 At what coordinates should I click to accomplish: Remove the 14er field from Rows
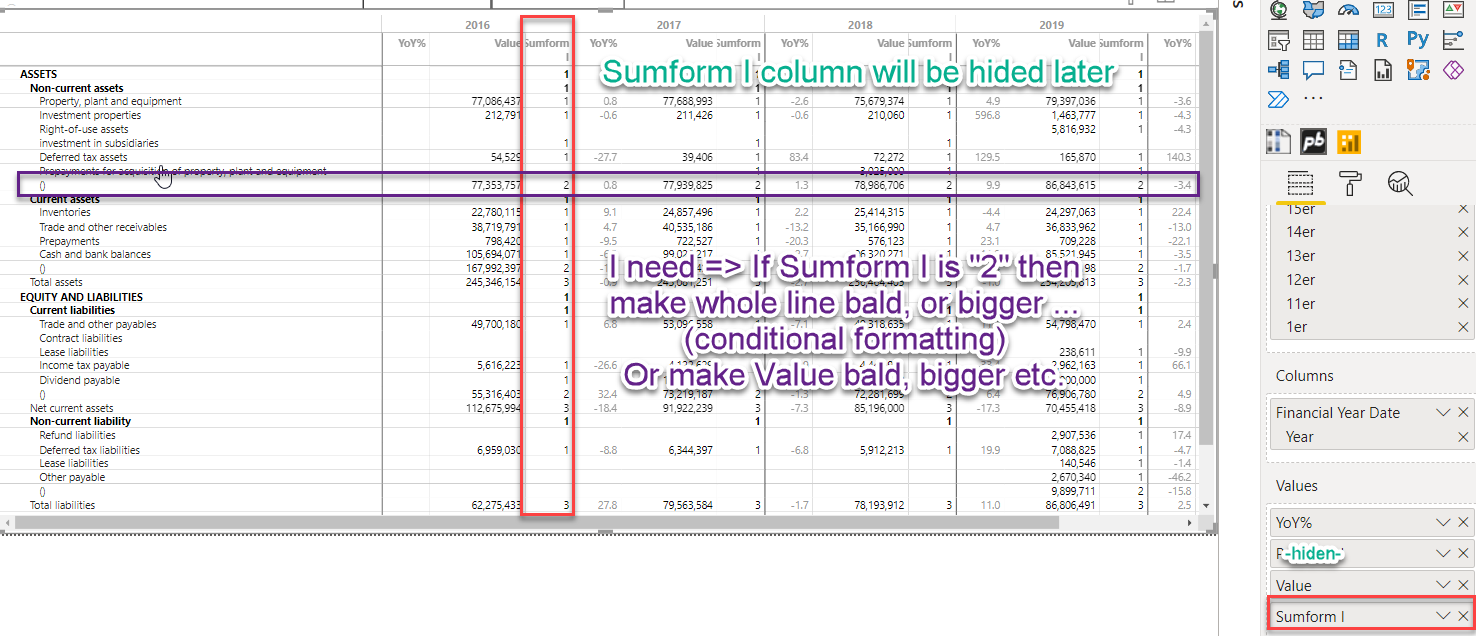pos(1463,232)
